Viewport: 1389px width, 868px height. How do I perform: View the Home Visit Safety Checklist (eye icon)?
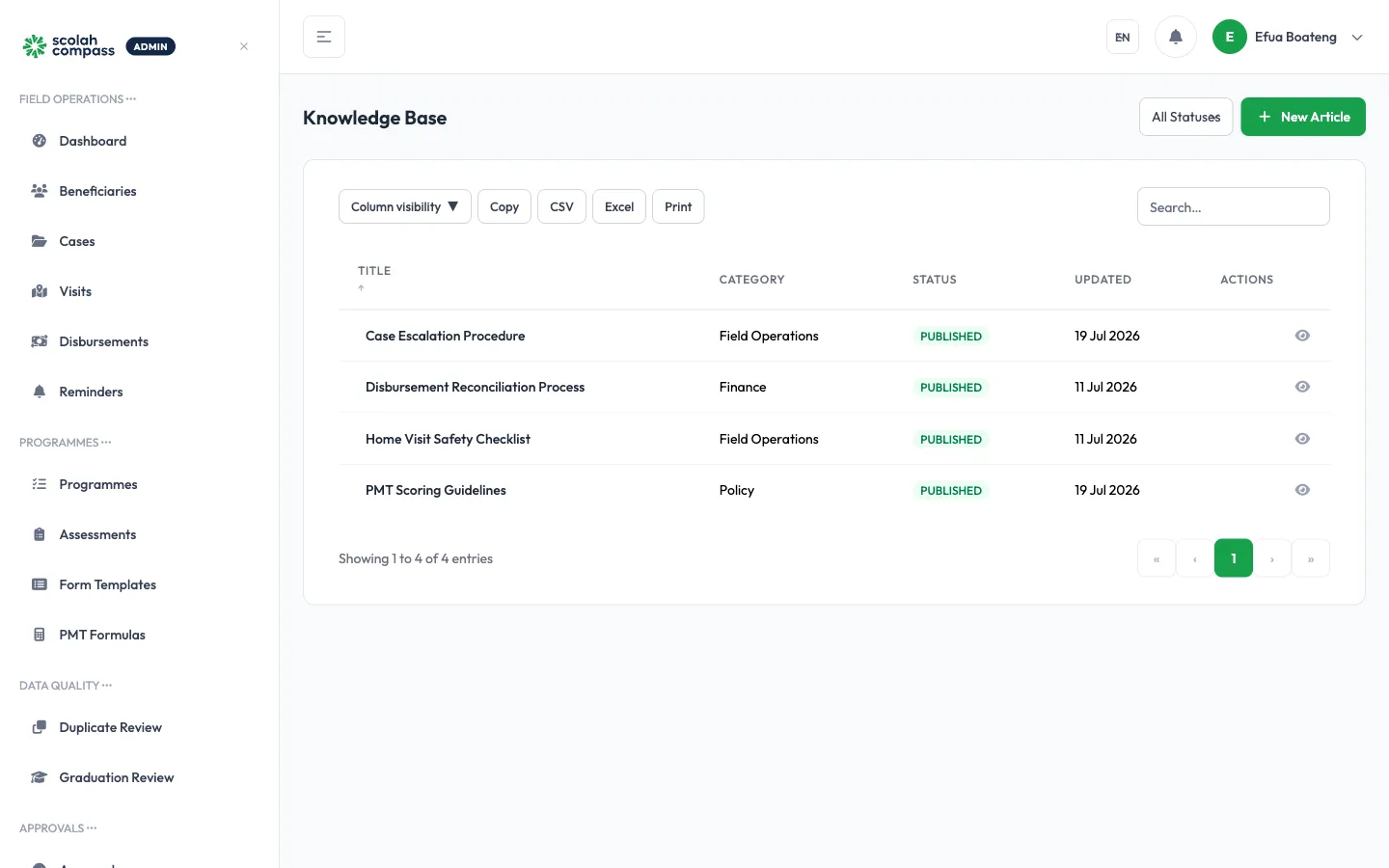point(1302,439)
